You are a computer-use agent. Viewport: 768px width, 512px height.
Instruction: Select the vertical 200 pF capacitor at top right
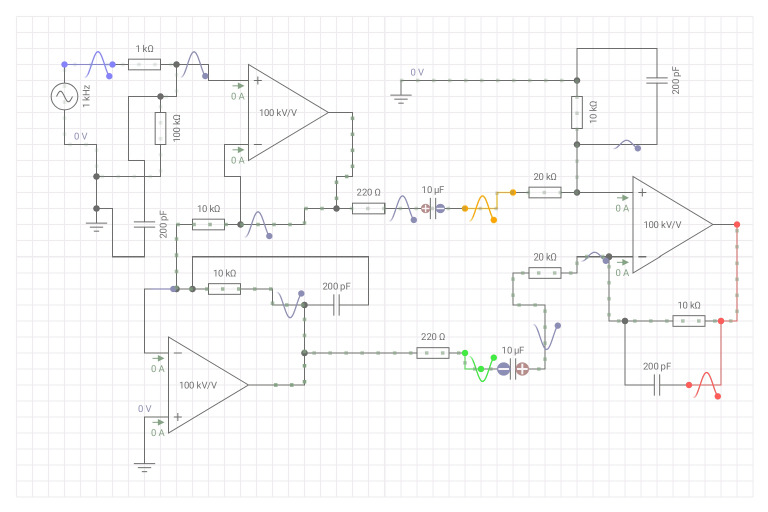[657, 80]
